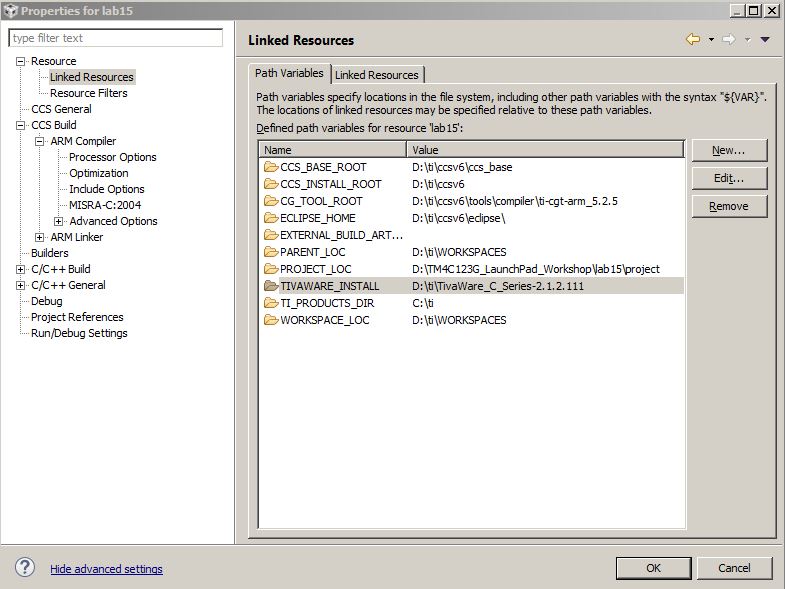785x589 pixels.
Task: Select CCS General in the tree
Action: [x=61, y=109]
